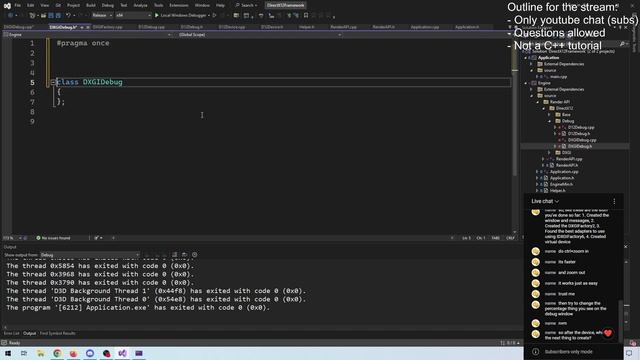Open Windows Start menu
The height and width of the screenshot is (360, 640).
click(x=8, y=353)
